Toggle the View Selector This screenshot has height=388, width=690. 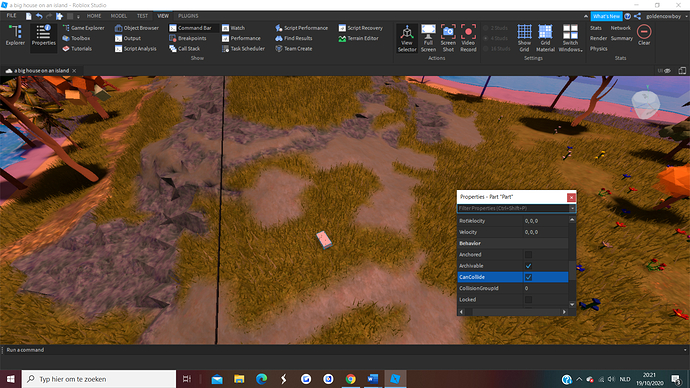[x=407, y=38]
